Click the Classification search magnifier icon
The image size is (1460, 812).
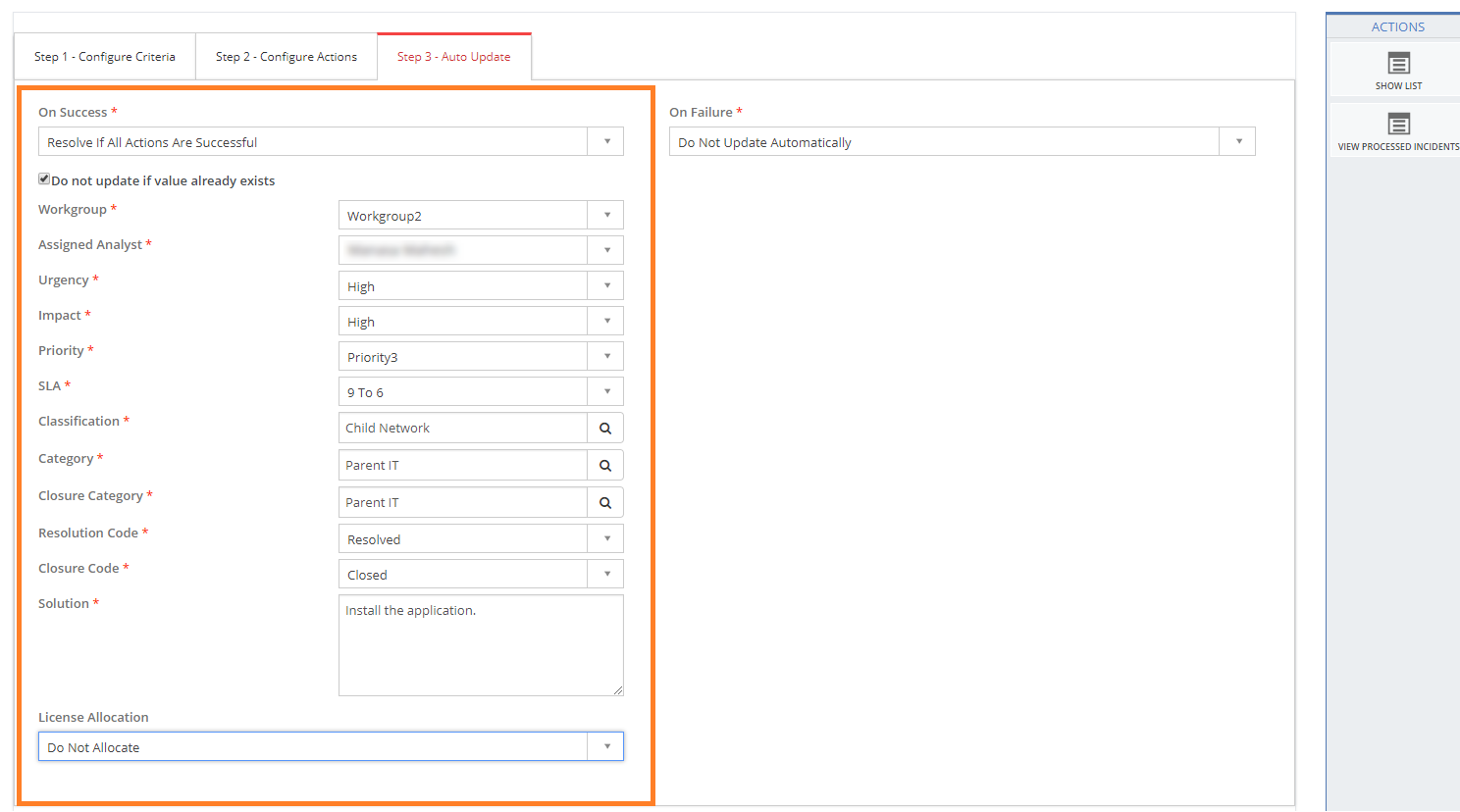pyautogui.click(x=605, y=429)
